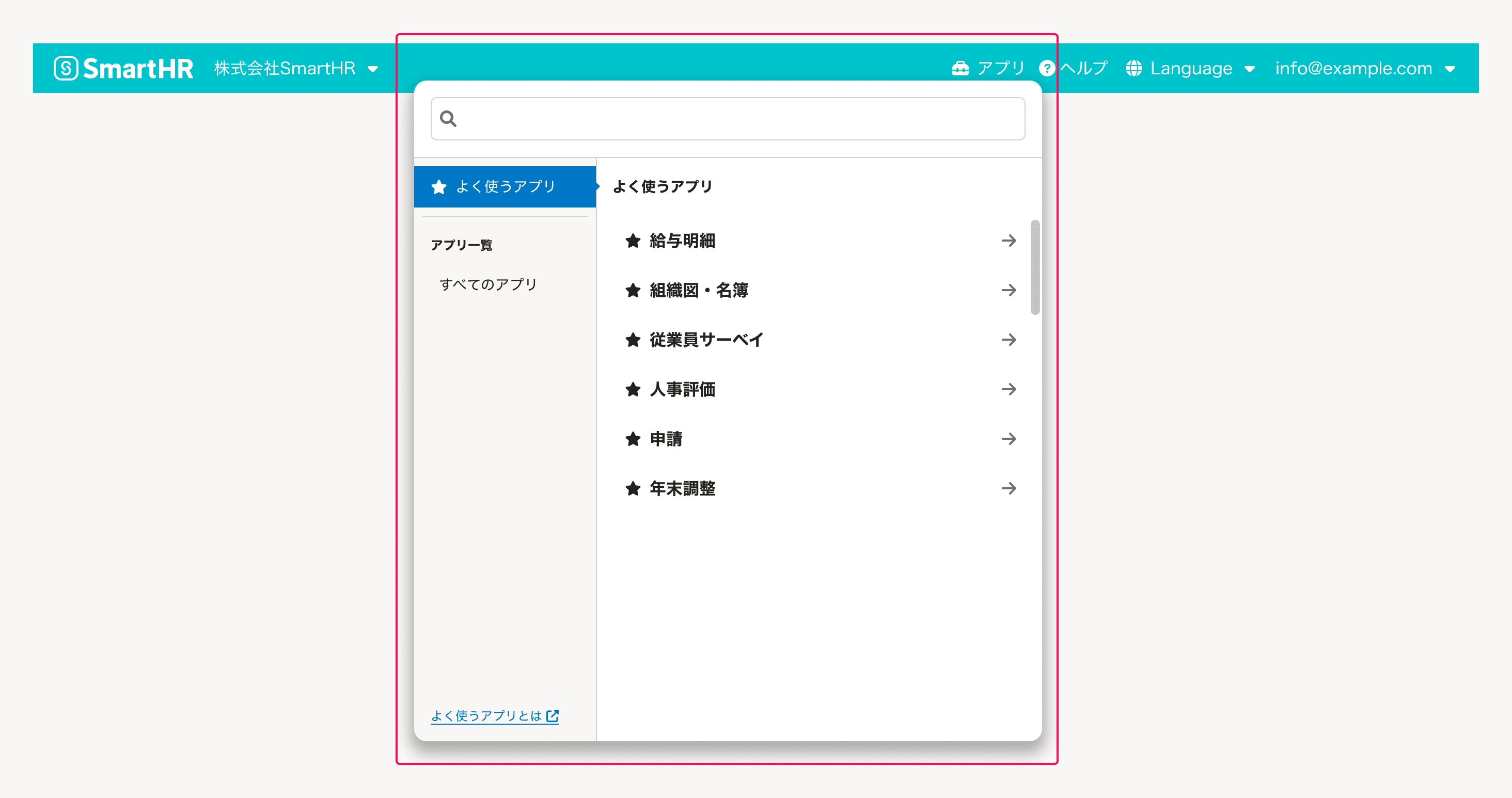Click the アプリ toolbox icon in header
1512x798 pixels.
960,69
